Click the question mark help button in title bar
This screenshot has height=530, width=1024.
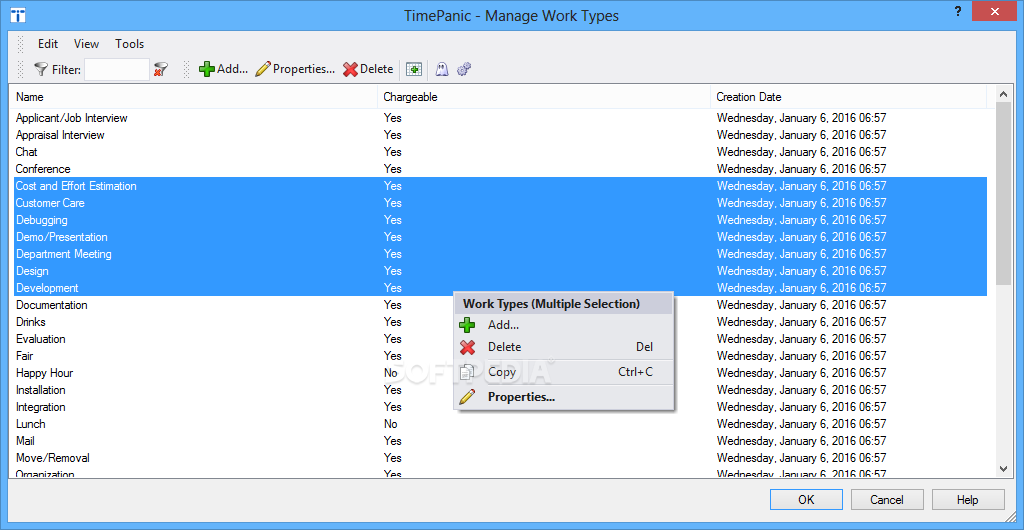pyautogui.click(x=958, y=11)
